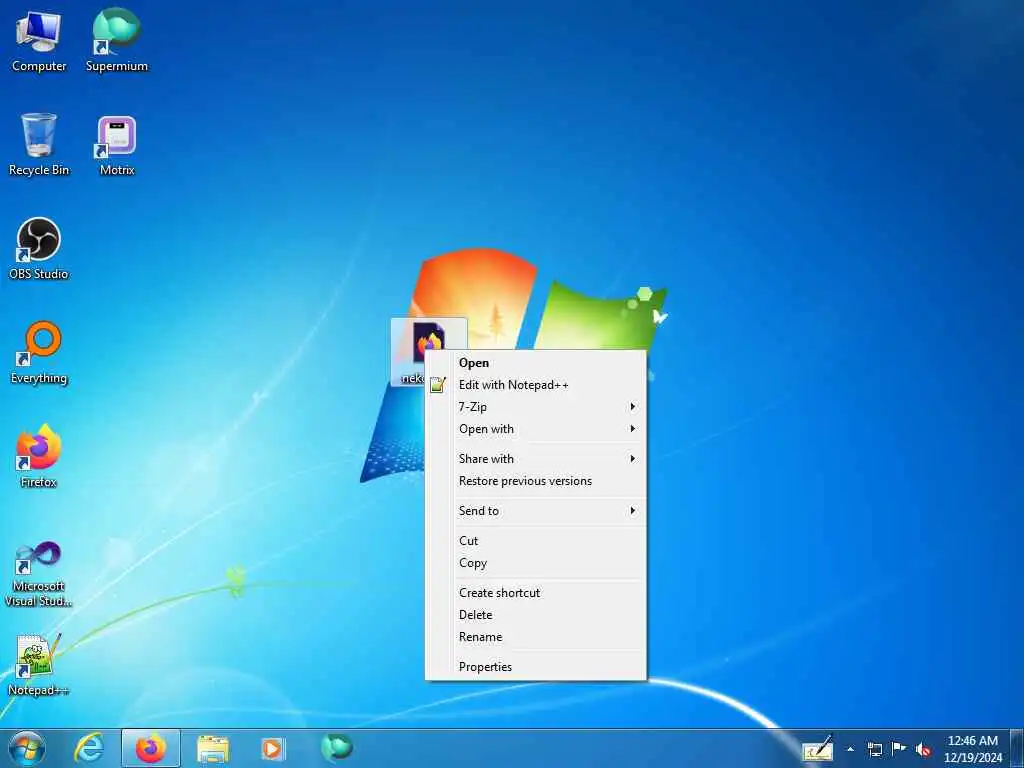Select the Motrix desktop shortcut
1024x768 pixels.
pos(117,145)
